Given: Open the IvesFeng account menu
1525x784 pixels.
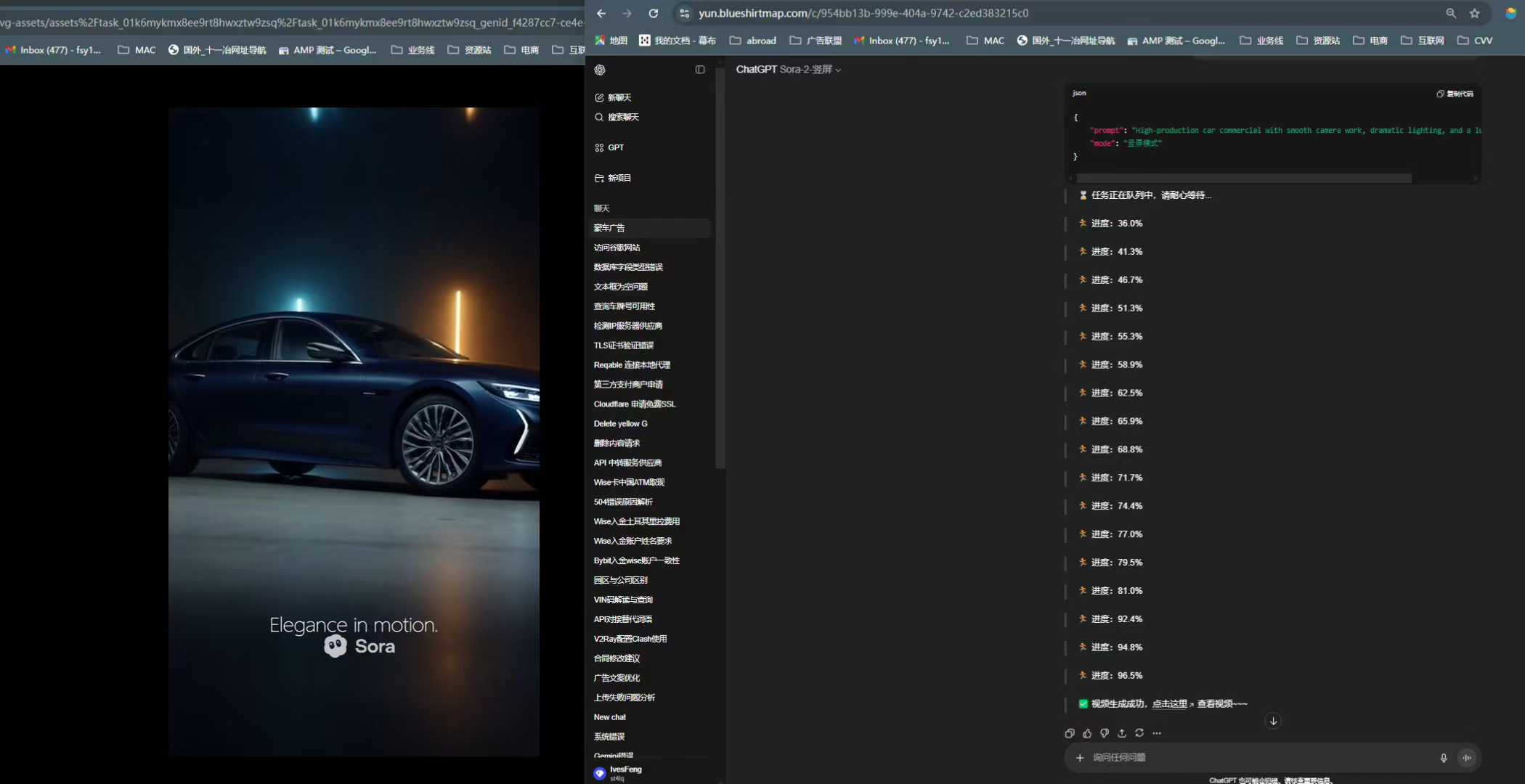Looking at the screenshot, I should (648, 772).
